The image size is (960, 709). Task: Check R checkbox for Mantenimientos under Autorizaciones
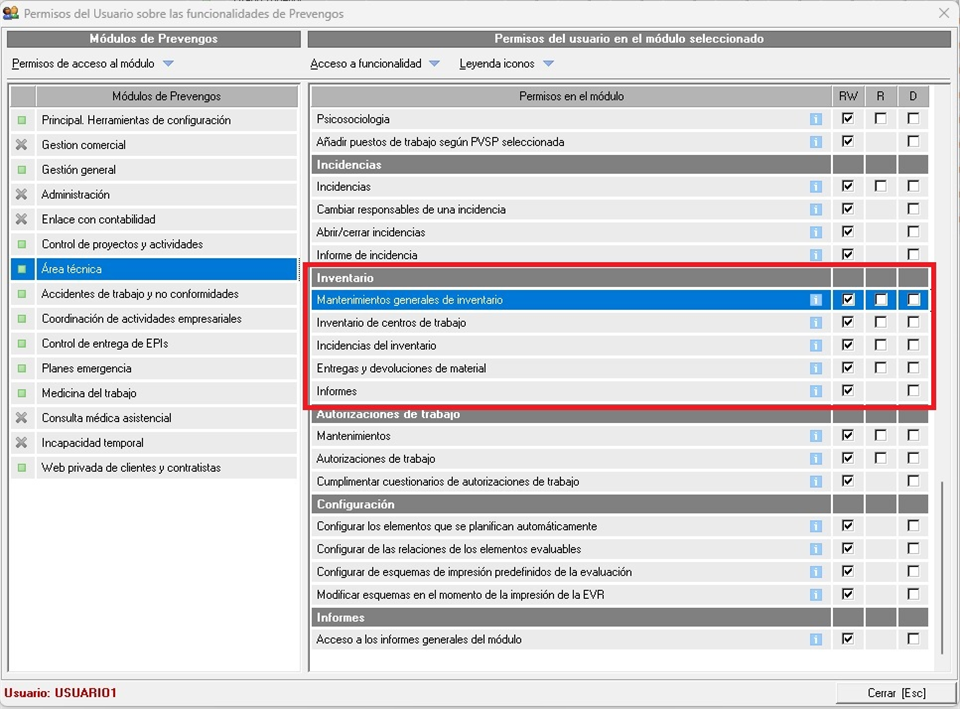880,436
